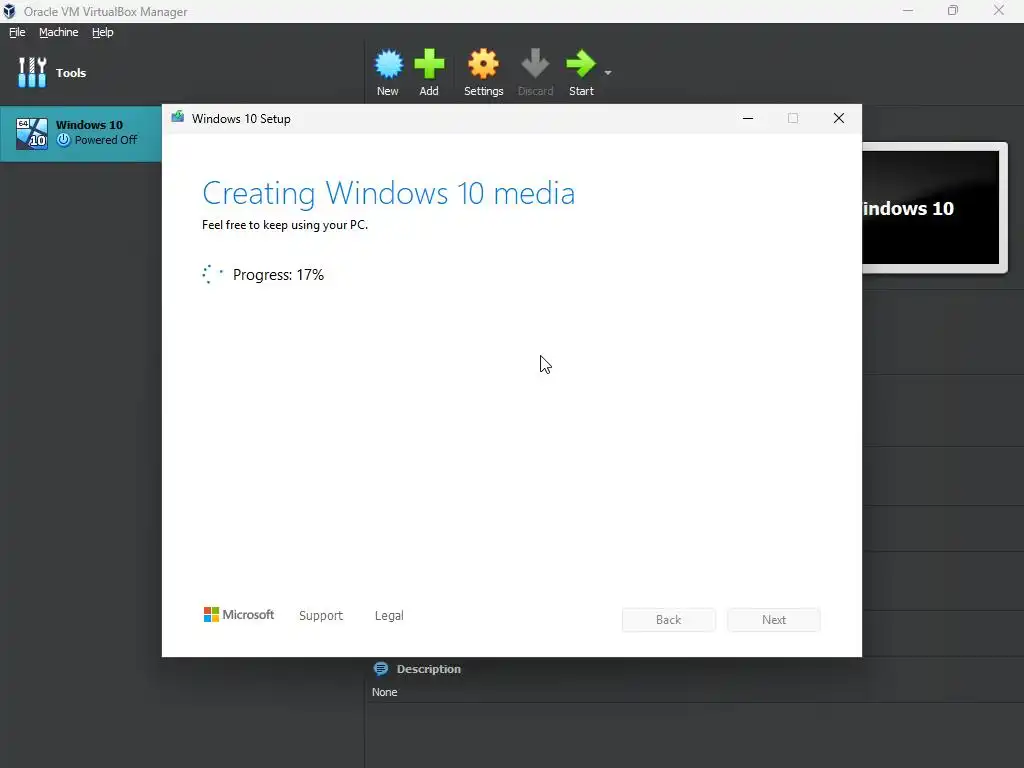
Task: Restore down the VirtualBox Manager window
Action: point(953,10)
